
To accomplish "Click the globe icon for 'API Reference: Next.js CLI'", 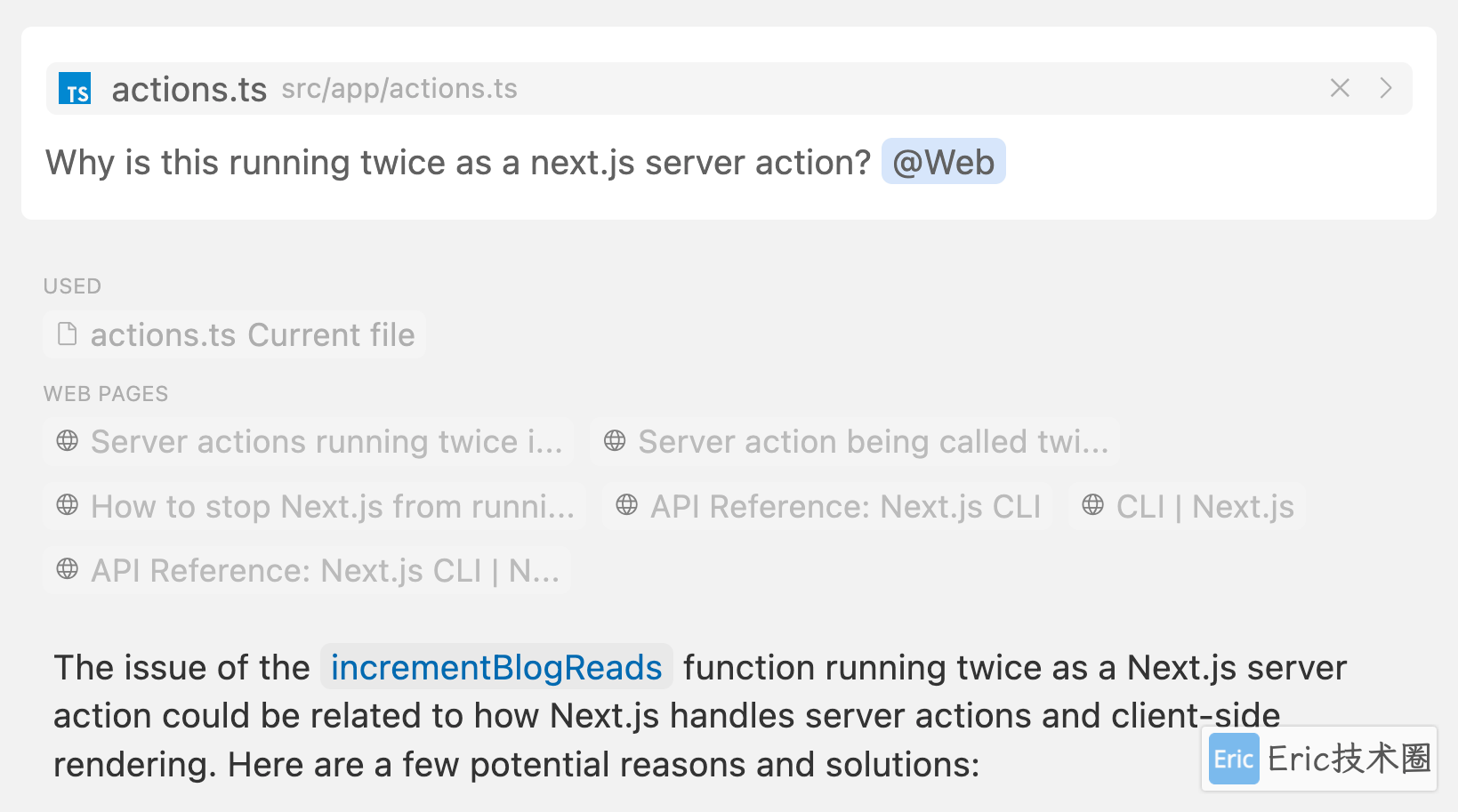I will pos(627,505).
